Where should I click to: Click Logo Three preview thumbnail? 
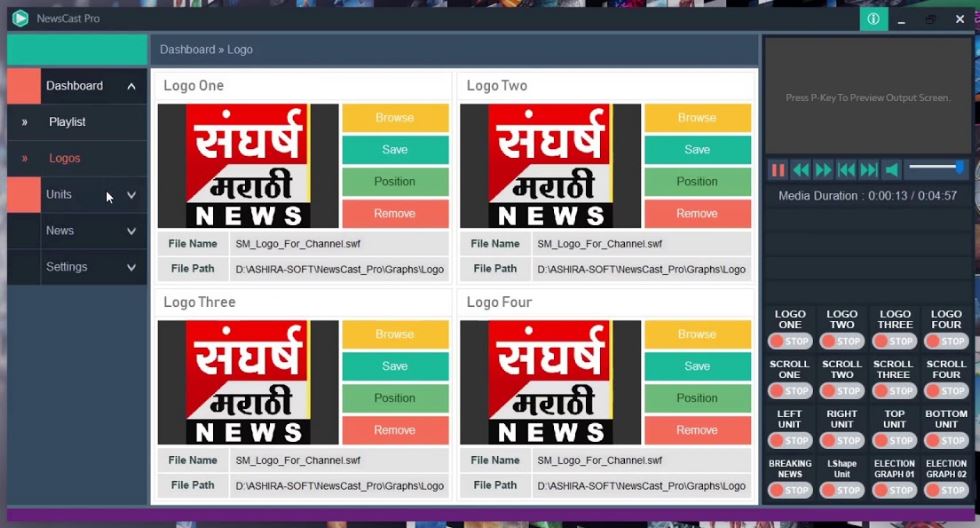point(248,382)
